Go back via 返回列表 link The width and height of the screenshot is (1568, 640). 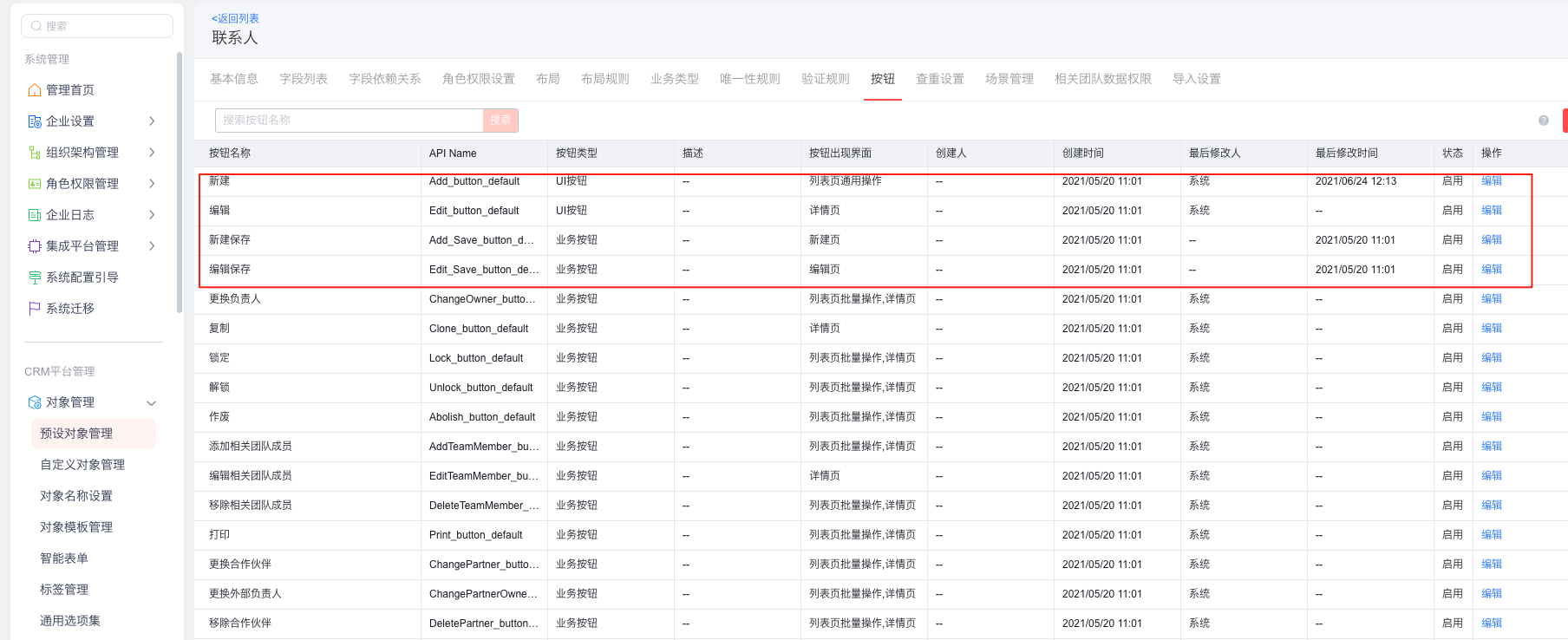click(x=235, y=18)
